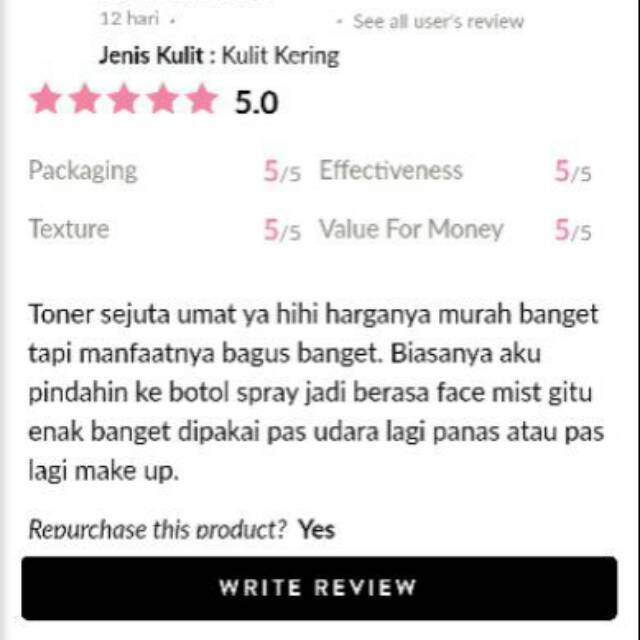Click the Texture rating label
Screen dimensions: 640x640
69,229
